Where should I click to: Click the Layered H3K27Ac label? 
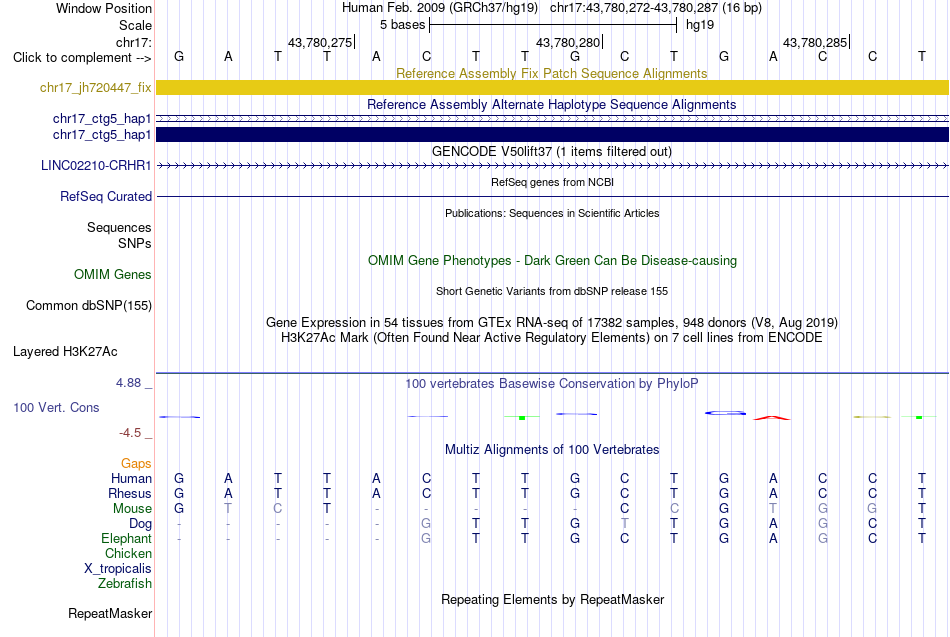[65, 352]
